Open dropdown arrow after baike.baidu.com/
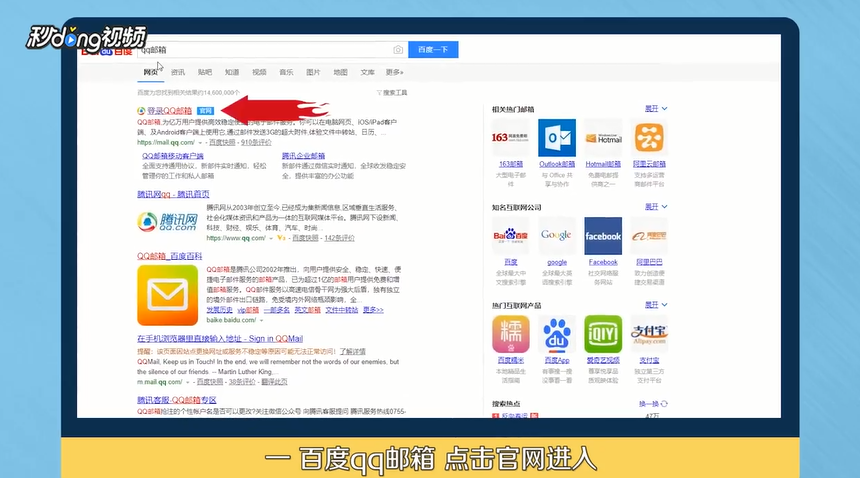860x478 pixels. point(262,320)
